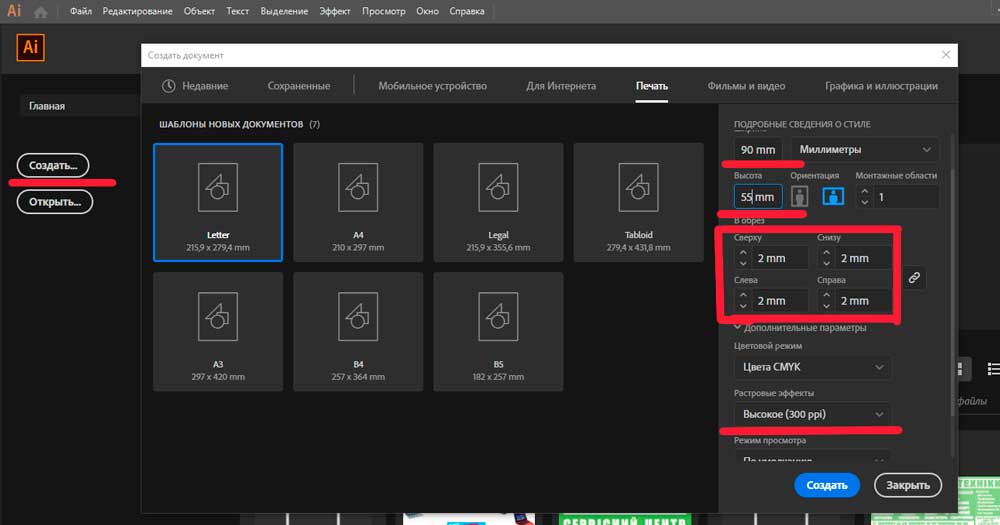This screenshot has height=525, width=1000.
Task: Choose the Tabloid document template
Action: pos(638,202)
